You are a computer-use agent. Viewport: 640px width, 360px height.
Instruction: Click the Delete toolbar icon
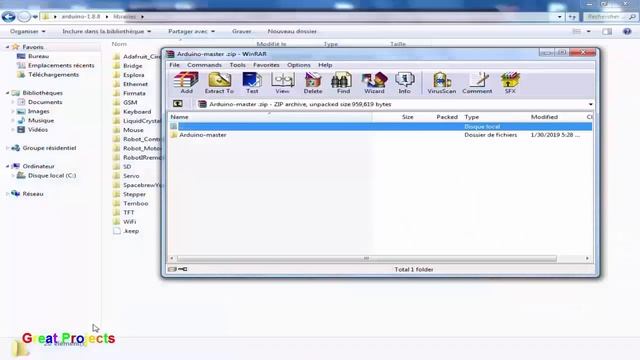(x=313, y=82)
